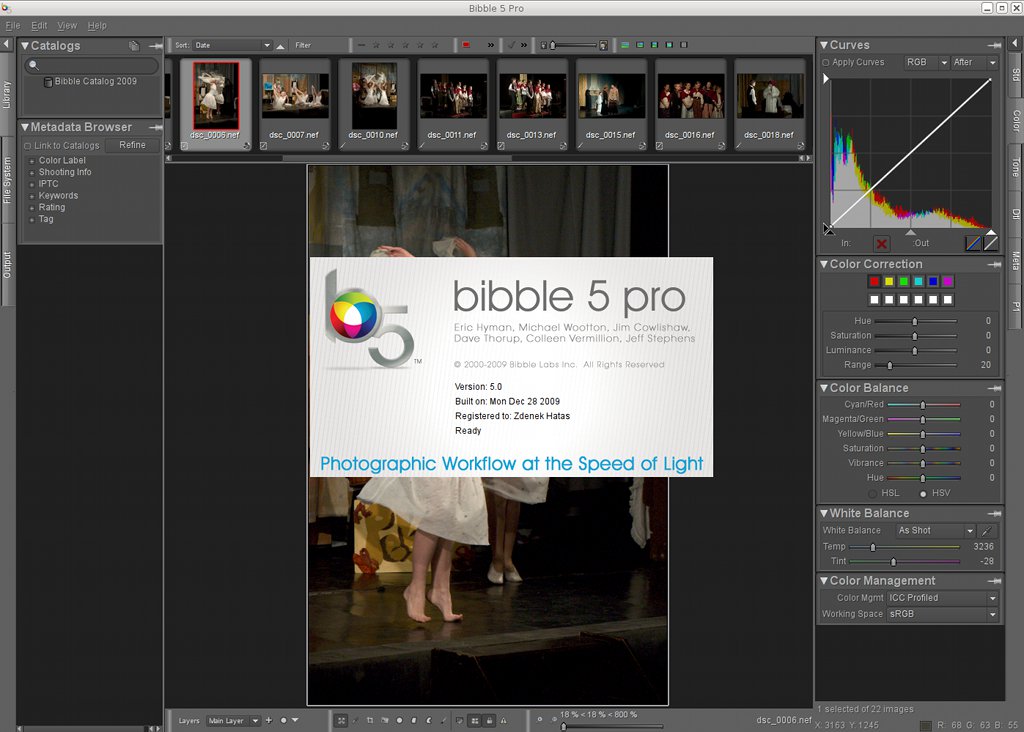Open the Edit menu

point(39,25)
